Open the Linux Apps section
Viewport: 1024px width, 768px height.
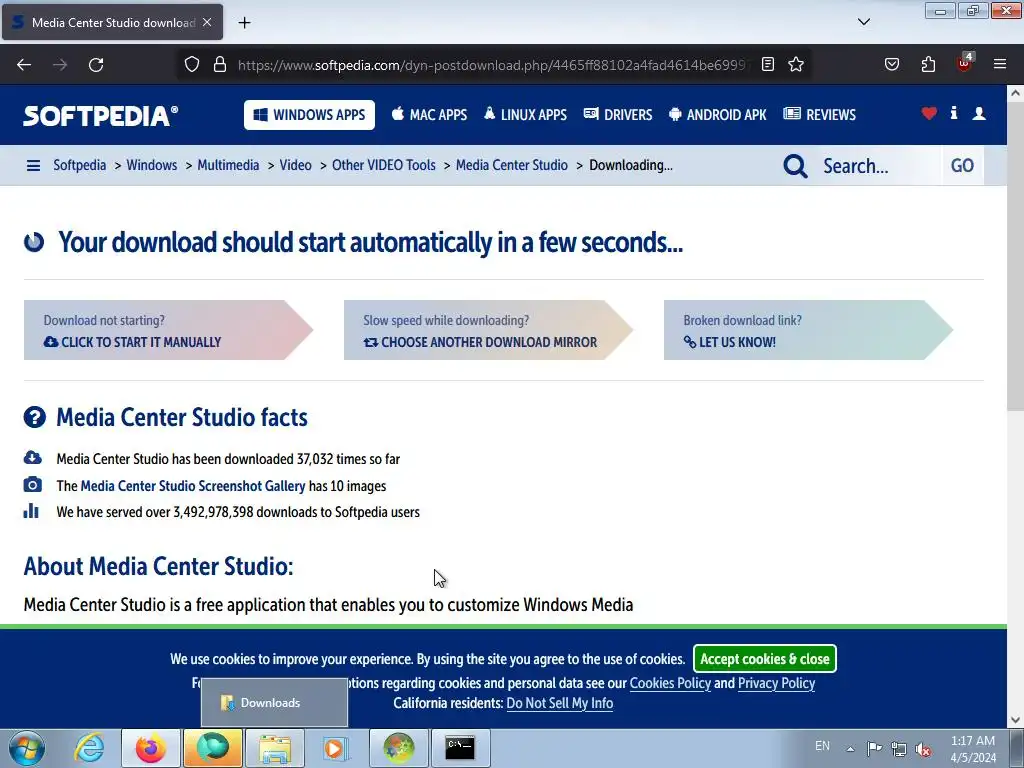525,115
